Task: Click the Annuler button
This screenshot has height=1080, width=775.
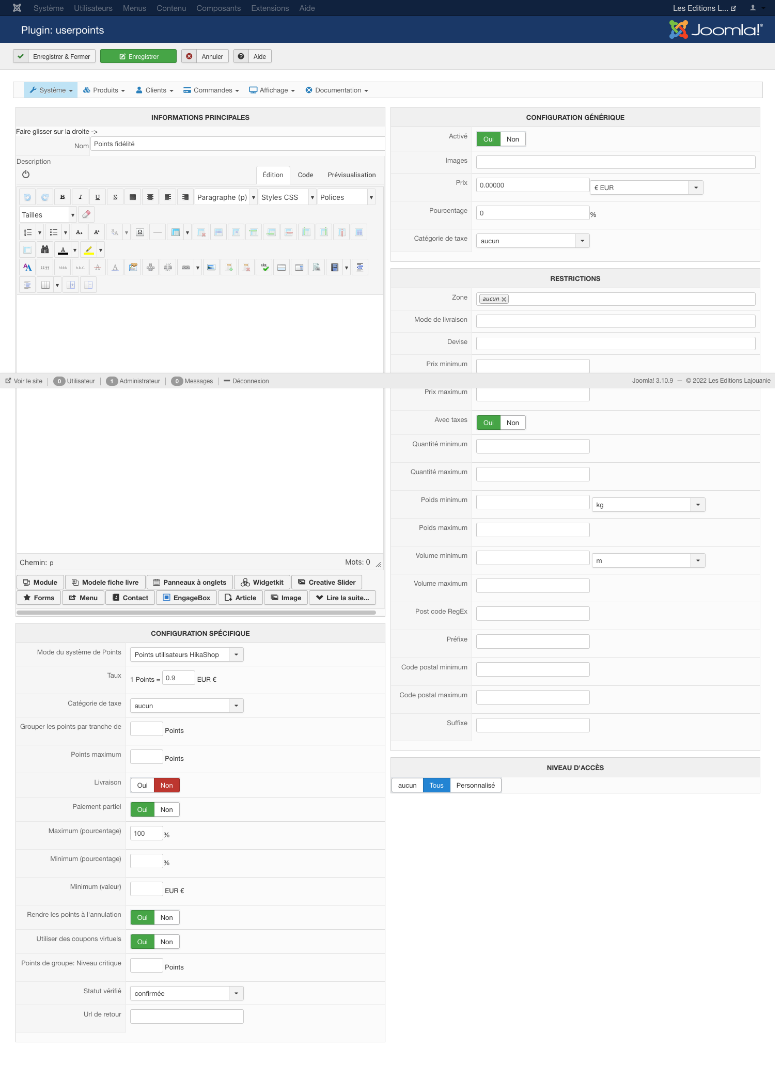Action: pos(205,56)
